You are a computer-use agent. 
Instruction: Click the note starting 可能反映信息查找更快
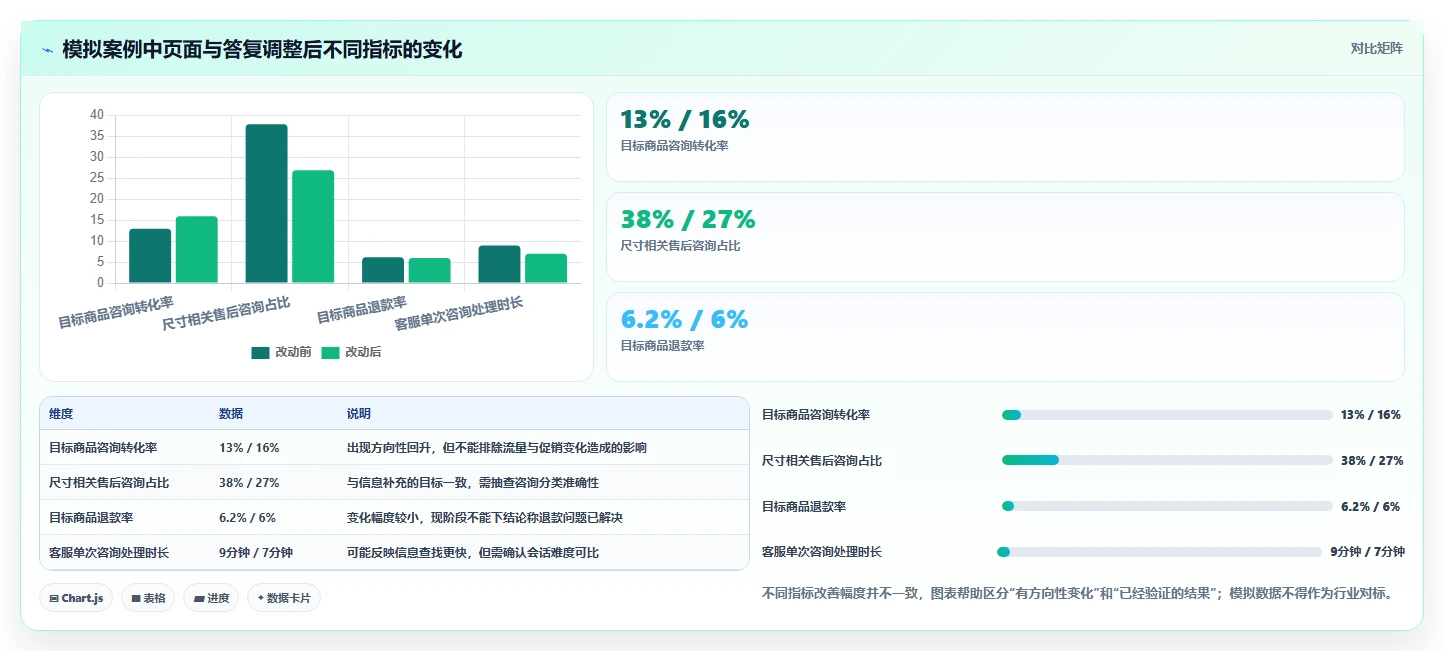pyautogui.click(x=472, y=553)
